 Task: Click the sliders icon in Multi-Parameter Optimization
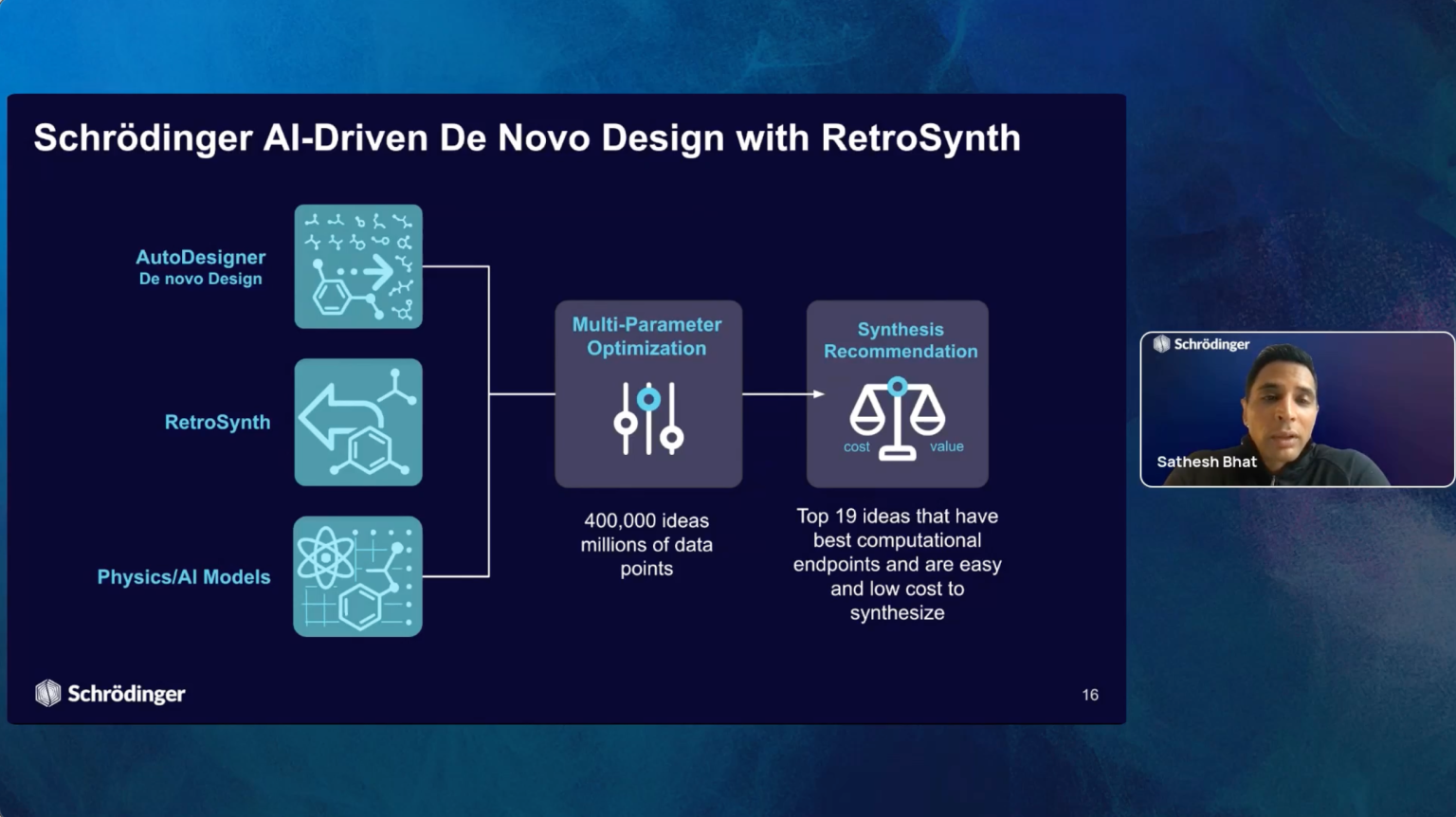tap(648, 418)
